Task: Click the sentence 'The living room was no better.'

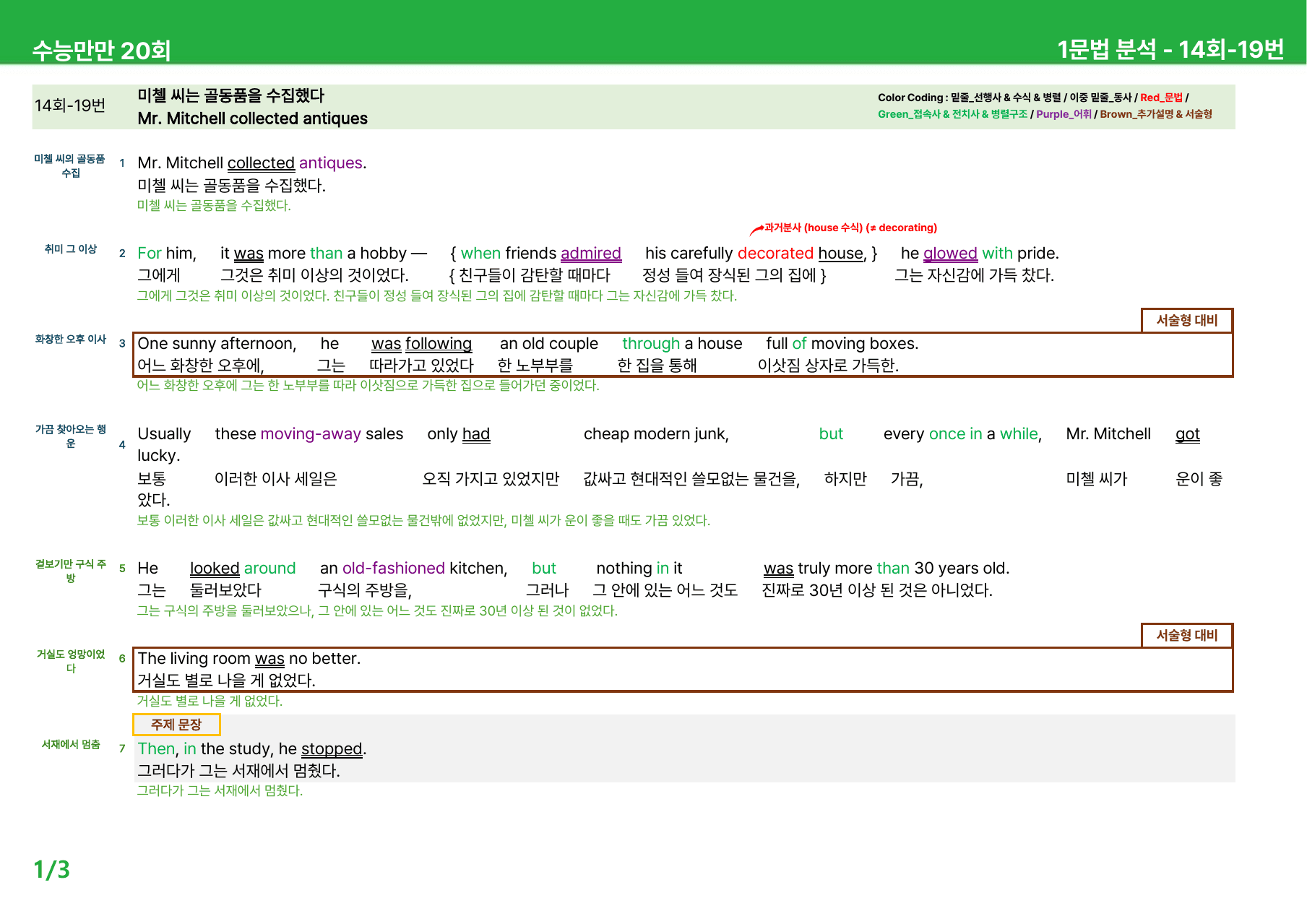Action: click(x=249, y=659)
